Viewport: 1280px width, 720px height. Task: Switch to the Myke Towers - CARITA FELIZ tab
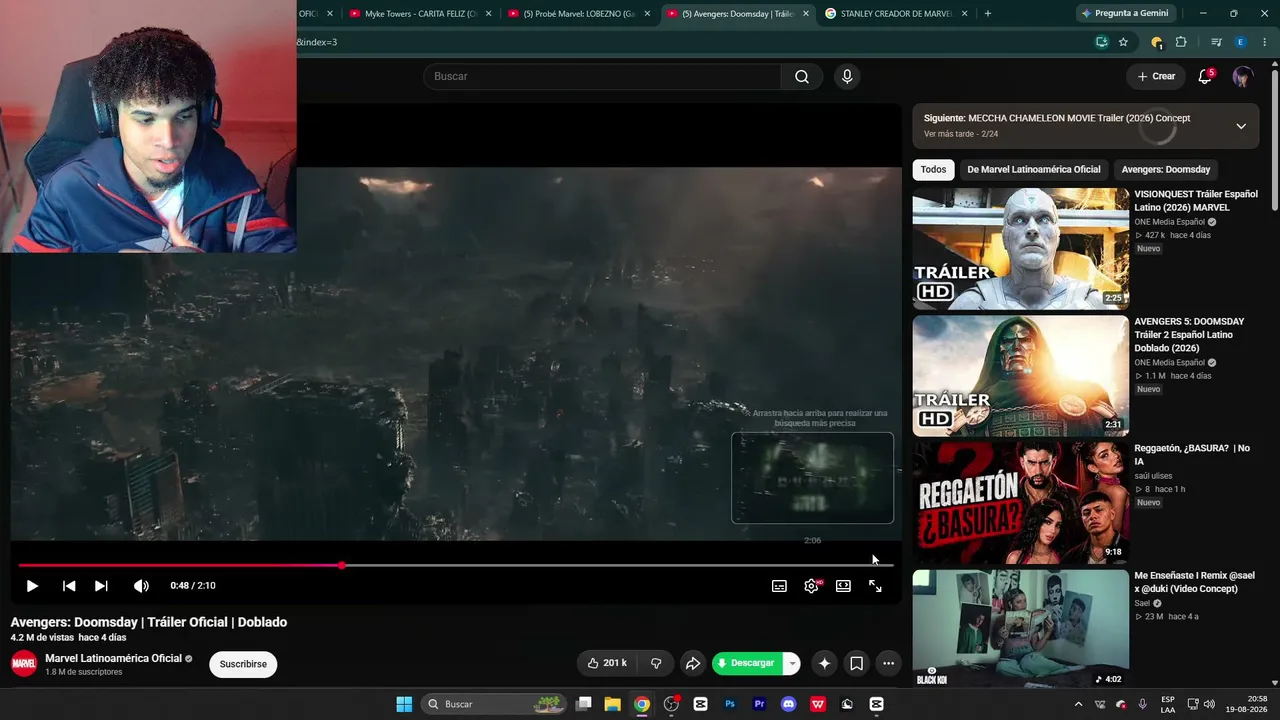(x=420, y=14)
